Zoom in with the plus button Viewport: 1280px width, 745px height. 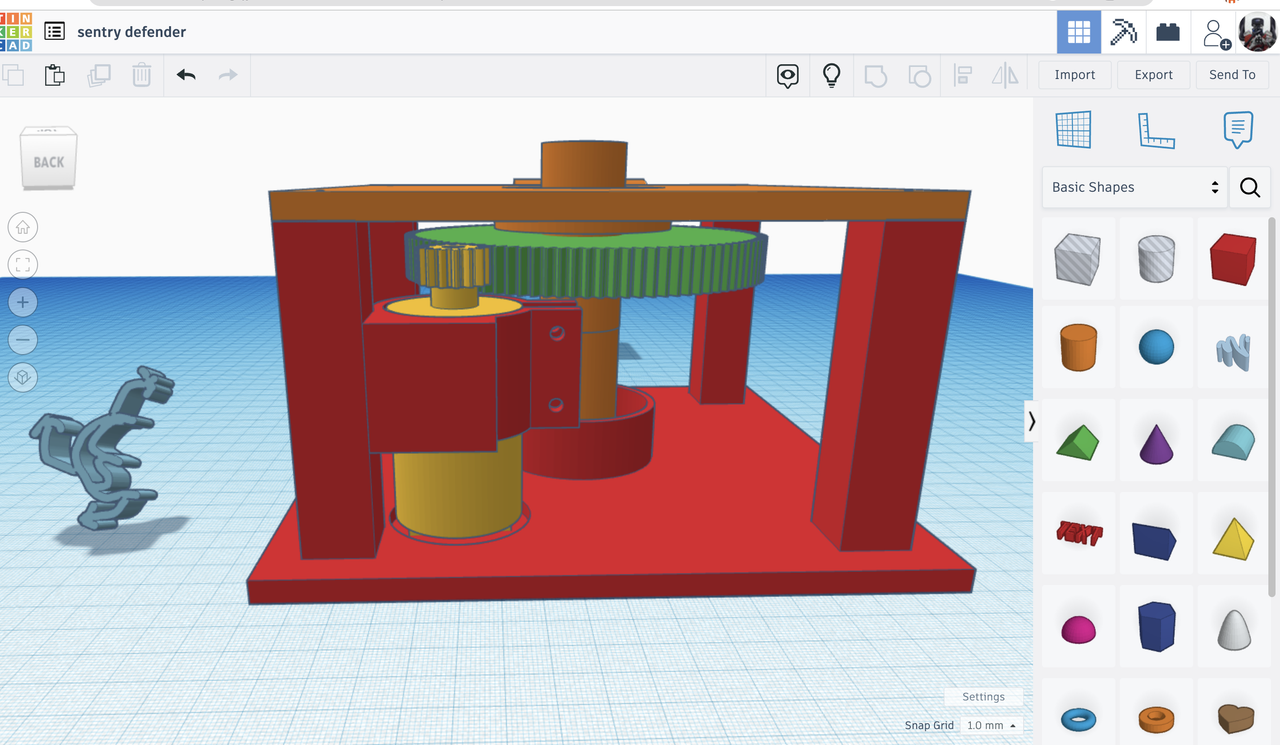[x=23, y=302]
